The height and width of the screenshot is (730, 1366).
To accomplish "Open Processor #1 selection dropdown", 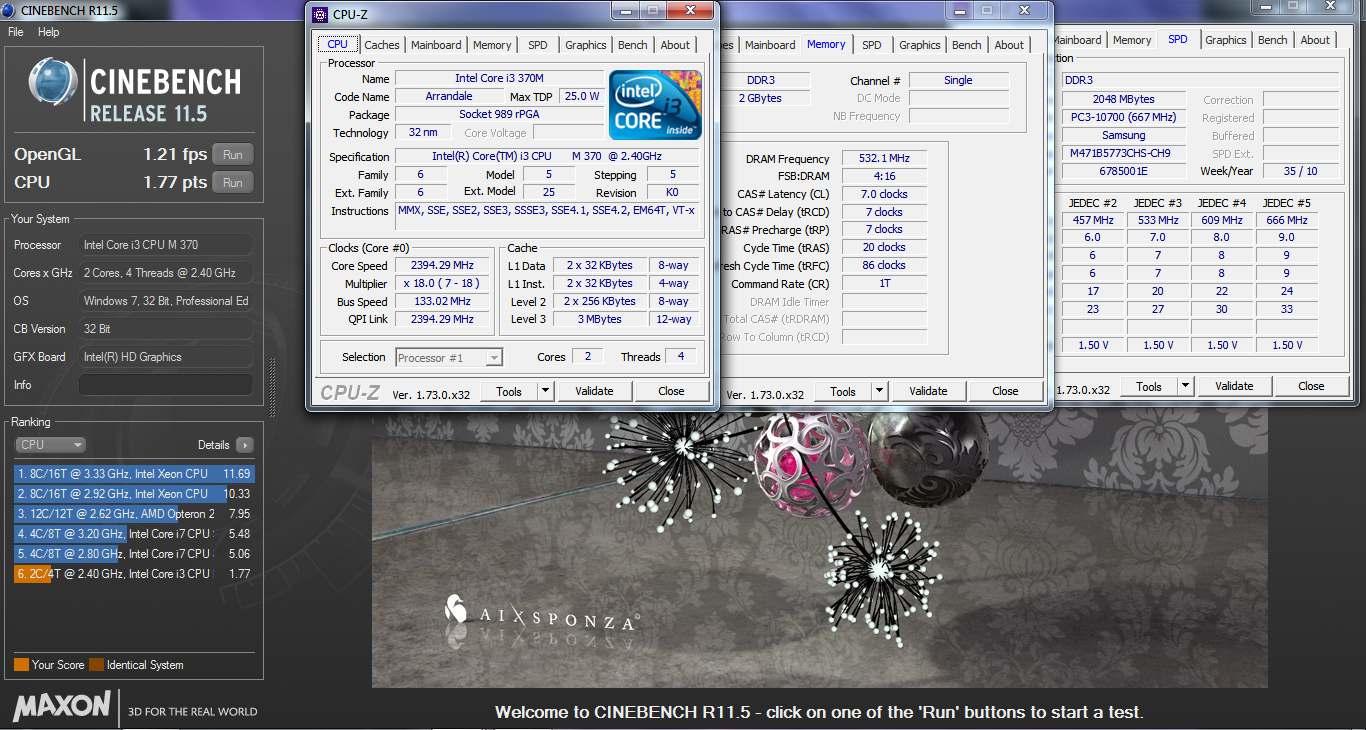I will [449, 357].
